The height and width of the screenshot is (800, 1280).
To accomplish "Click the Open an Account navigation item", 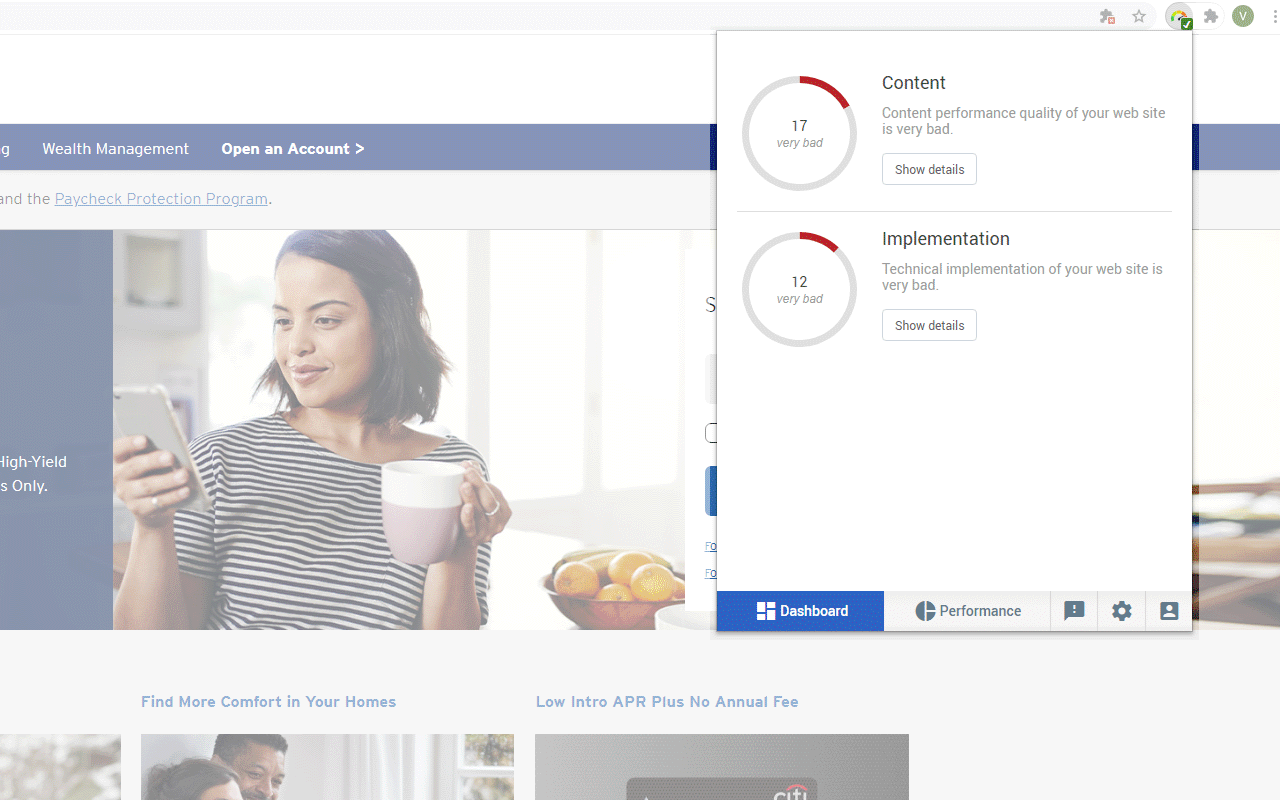I will click(292, 148).
